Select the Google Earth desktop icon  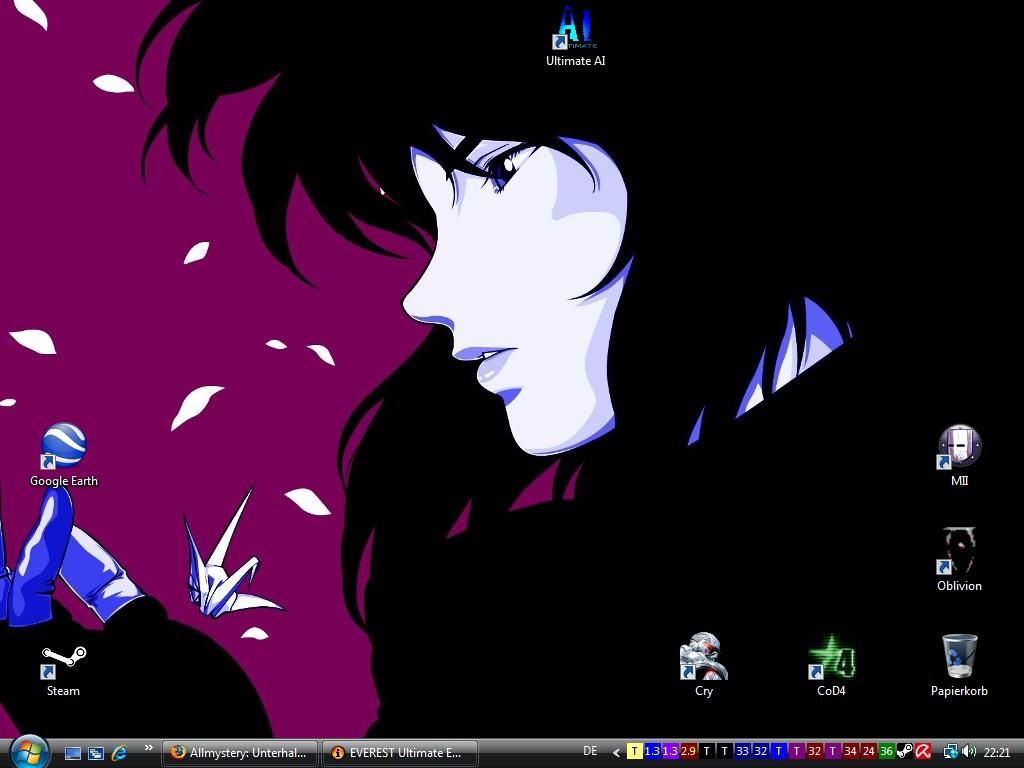(x=63, y=455)
